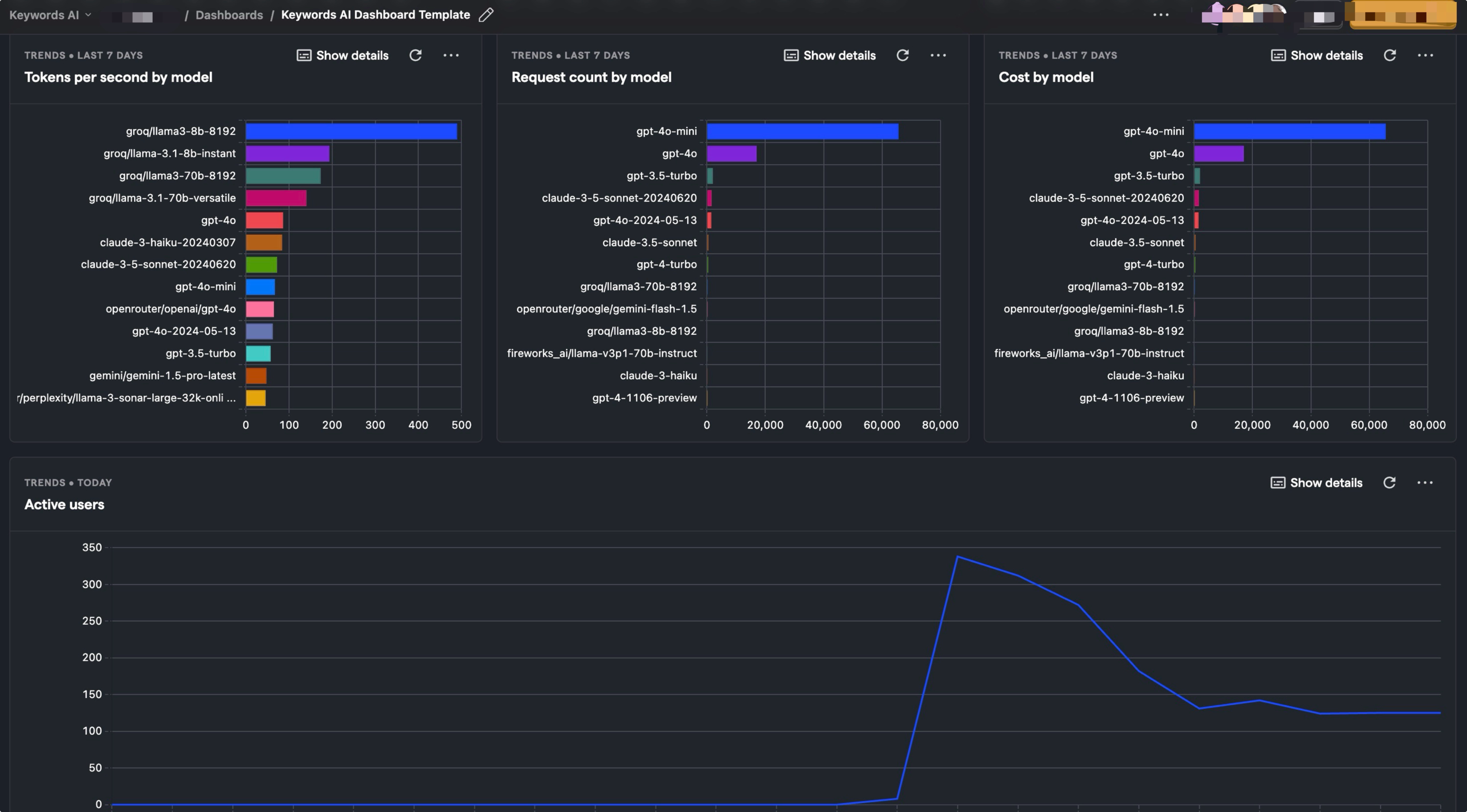
Task: Refresh the Cost by model chart
Action: [x=1389, y=55]
